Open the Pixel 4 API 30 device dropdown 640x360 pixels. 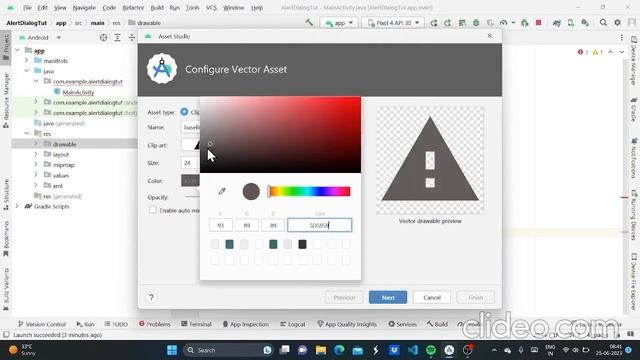pos(393,23)
